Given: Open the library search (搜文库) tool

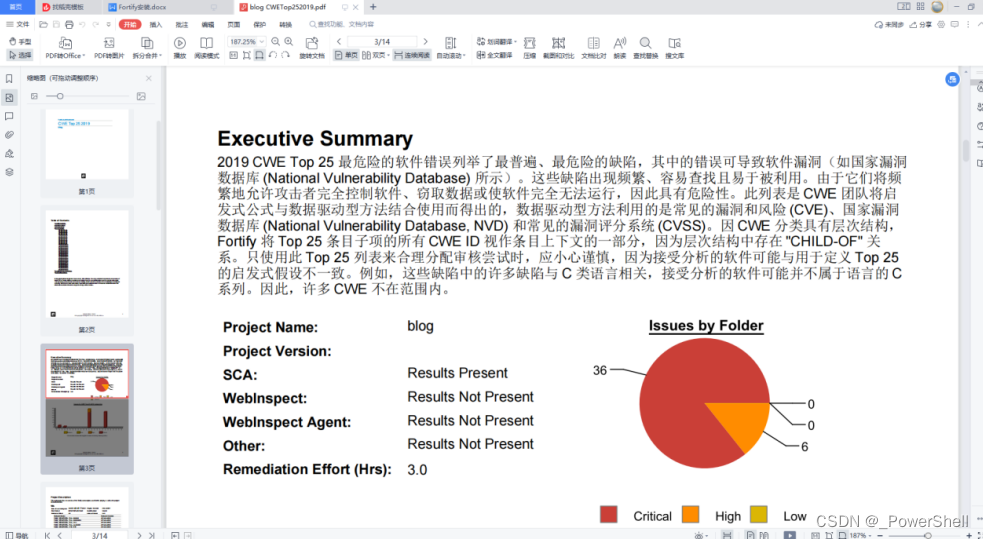Looking at the screenshot, I should pyautogui.click(x=675, y=48).
